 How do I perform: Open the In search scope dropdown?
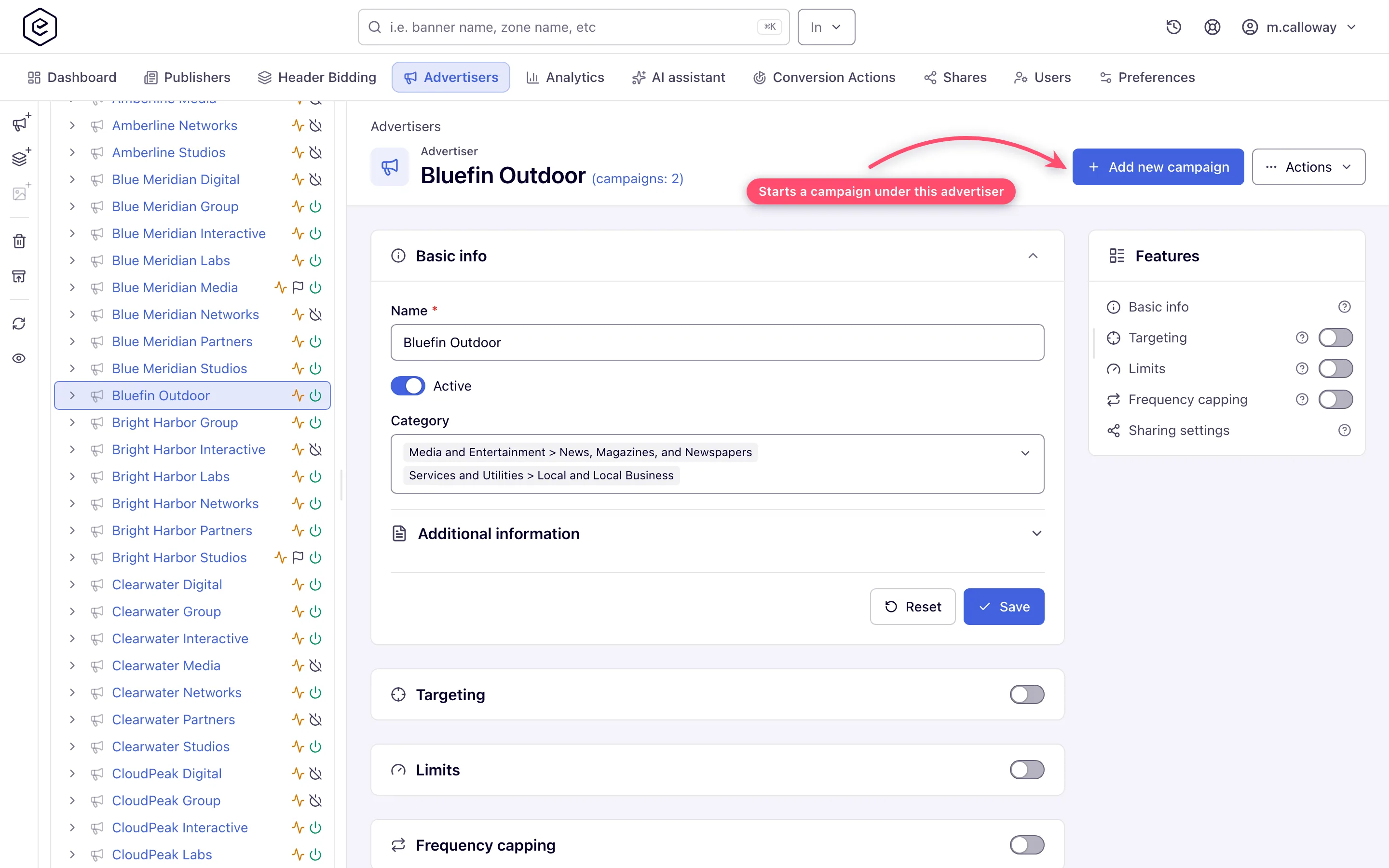click(x=826, y=27)
